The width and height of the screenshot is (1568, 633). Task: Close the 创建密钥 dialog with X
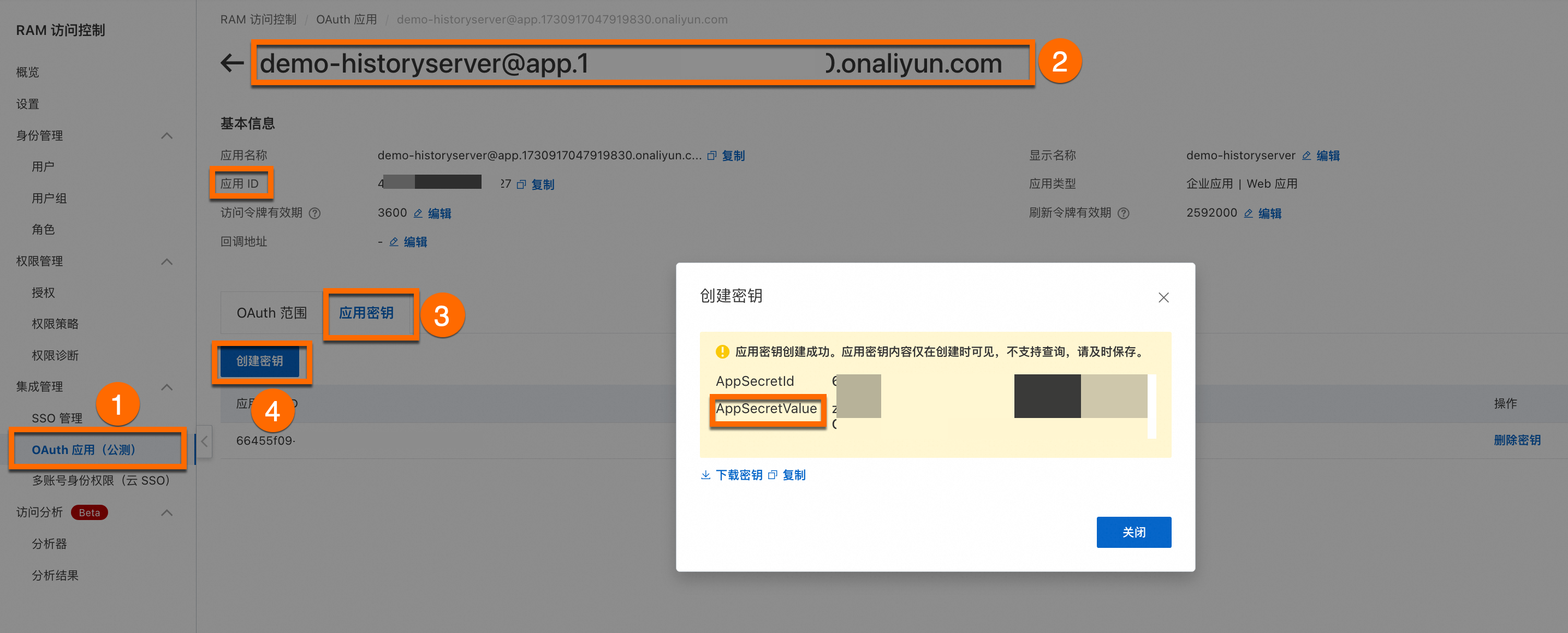tap(1163, 297)
